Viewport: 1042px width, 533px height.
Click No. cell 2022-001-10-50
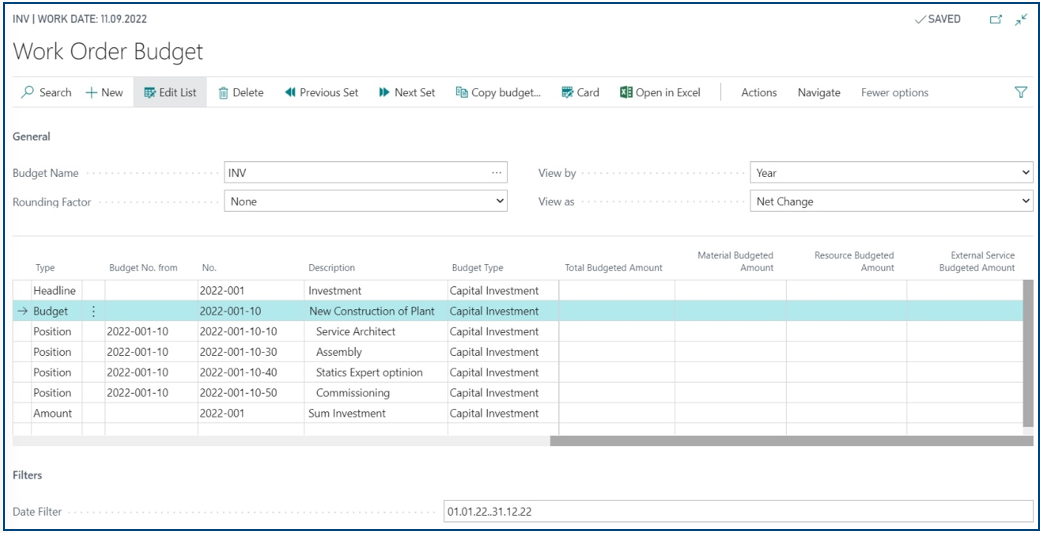(251, 393)
